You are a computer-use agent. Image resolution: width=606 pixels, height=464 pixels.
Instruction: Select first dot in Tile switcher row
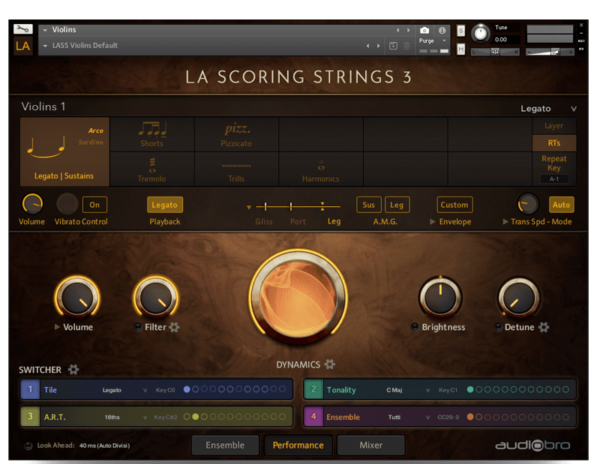click(x=187, y=389)
